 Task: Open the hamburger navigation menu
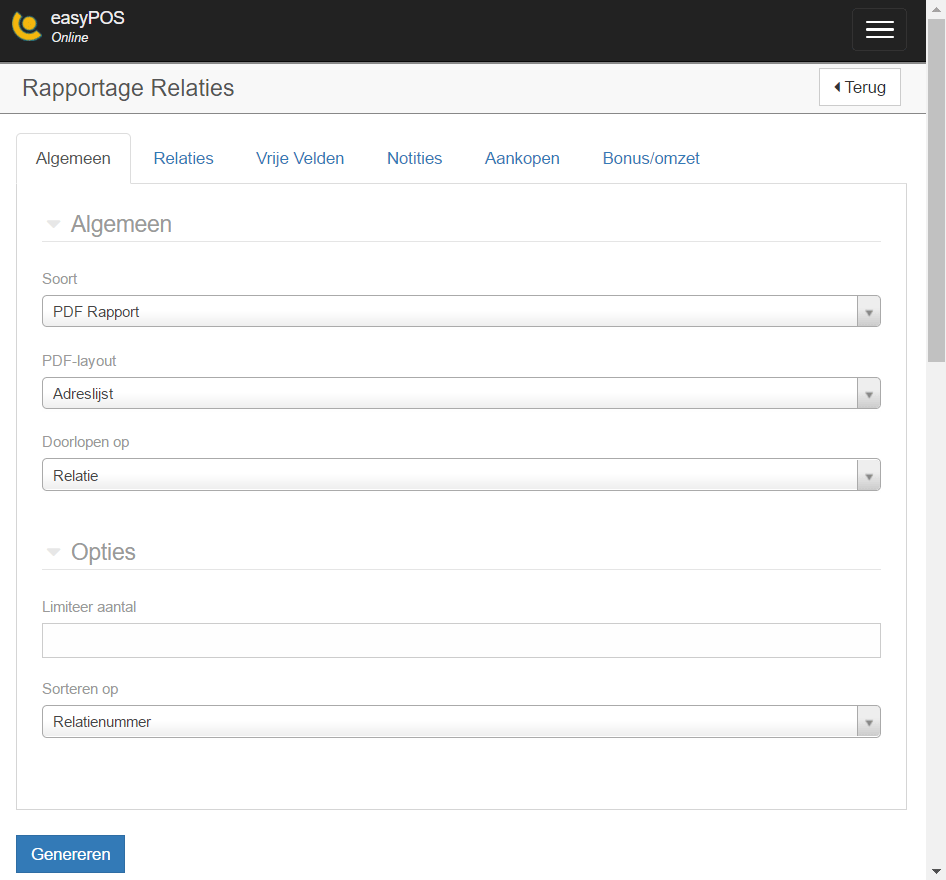(879, 29)
